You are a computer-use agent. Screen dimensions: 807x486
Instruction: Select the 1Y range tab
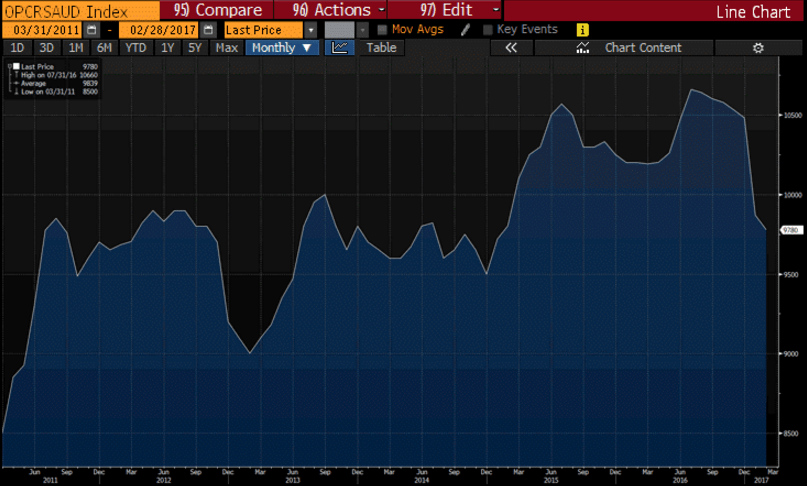[167, 48]
